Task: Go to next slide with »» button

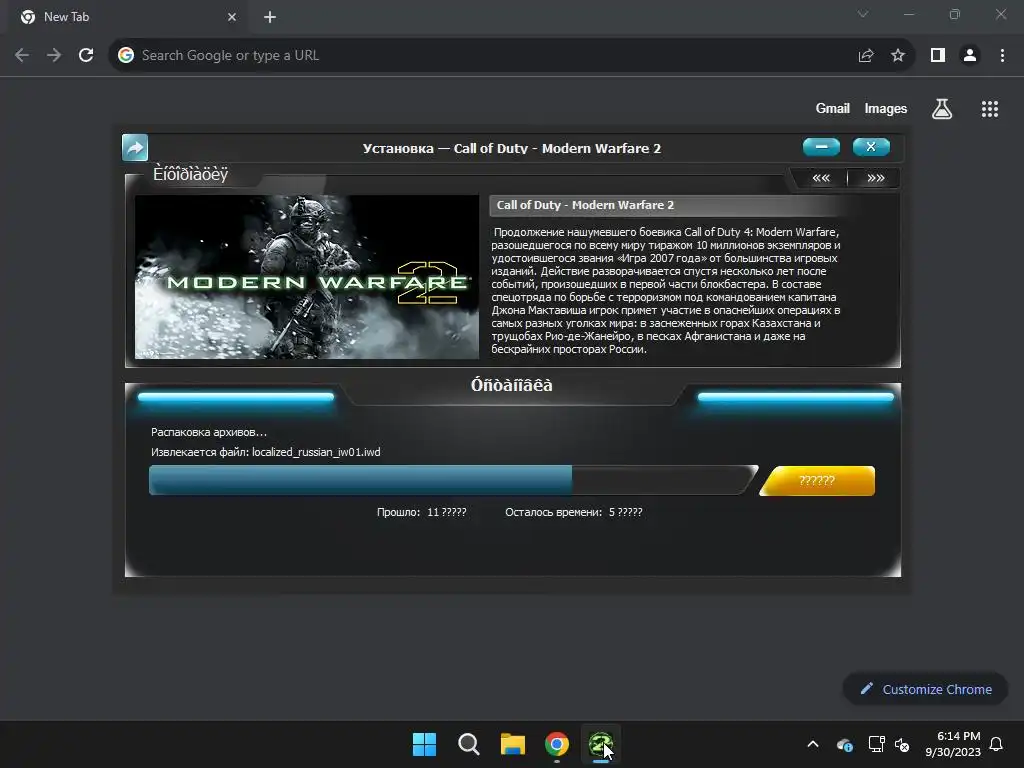Action: pos(875,178)
